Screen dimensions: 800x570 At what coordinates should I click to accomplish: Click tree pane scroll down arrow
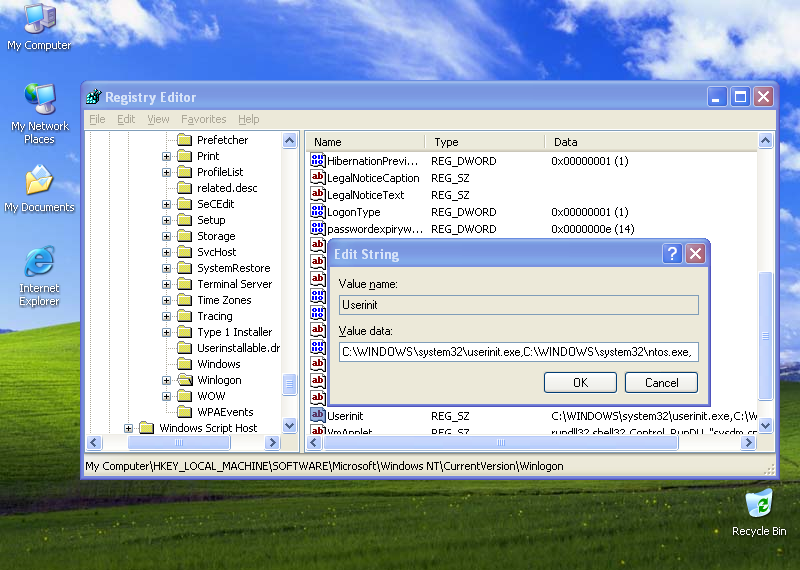[x=289, y=425]
